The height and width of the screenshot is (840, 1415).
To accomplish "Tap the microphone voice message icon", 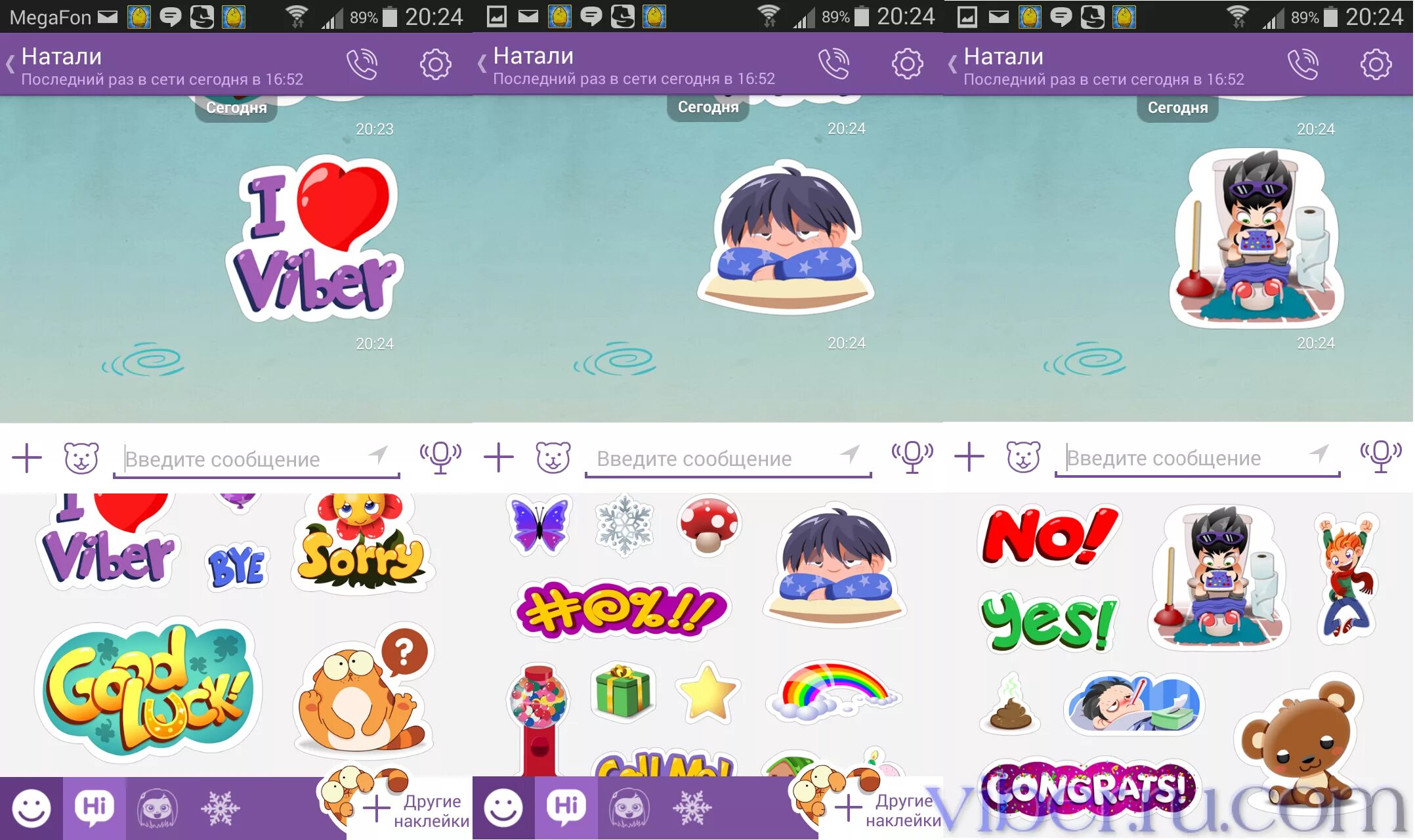I will 440,456.
